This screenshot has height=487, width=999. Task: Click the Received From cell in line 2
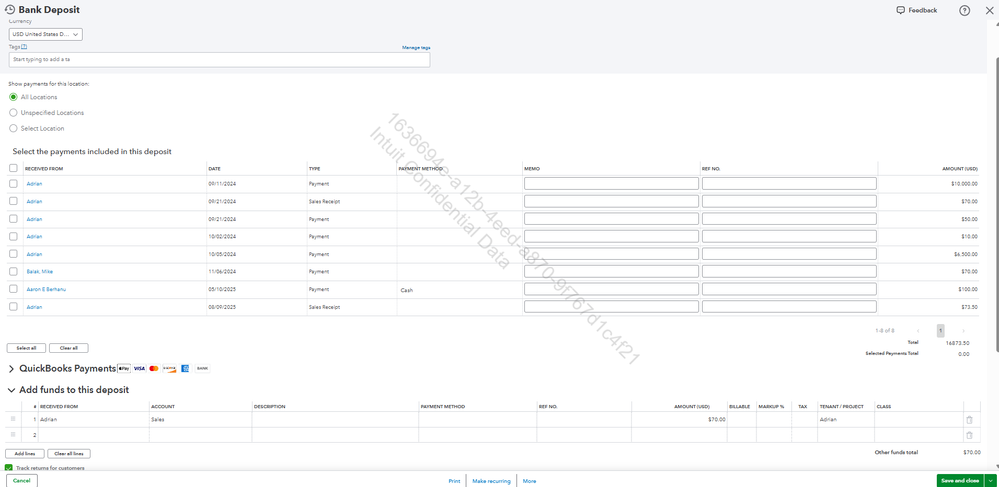(x=93, y=435)
